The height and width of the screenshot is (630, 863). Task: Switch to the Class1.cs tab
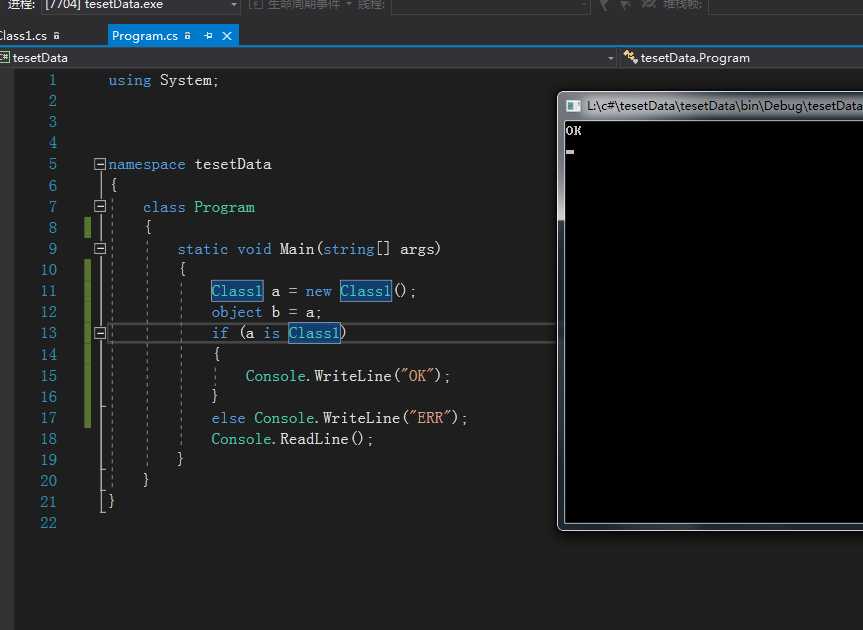[23, 36]
